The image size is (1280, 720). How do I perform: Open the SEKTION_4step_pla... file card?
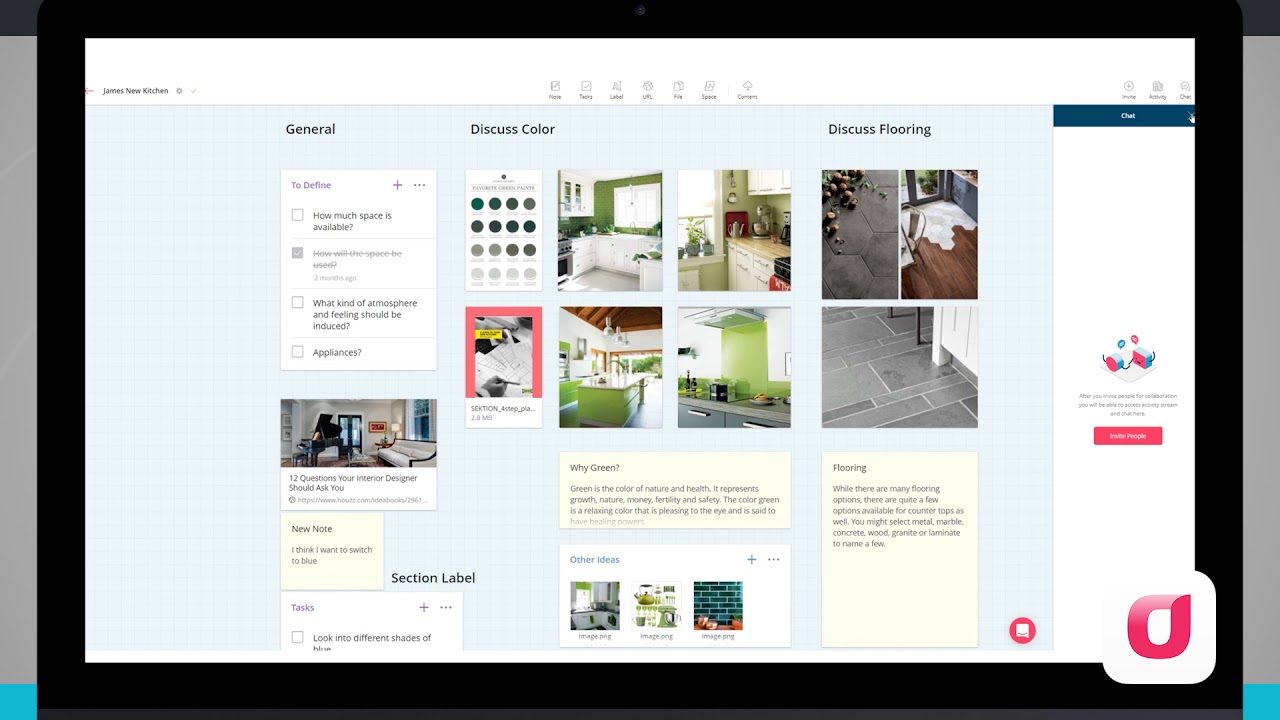504,367
